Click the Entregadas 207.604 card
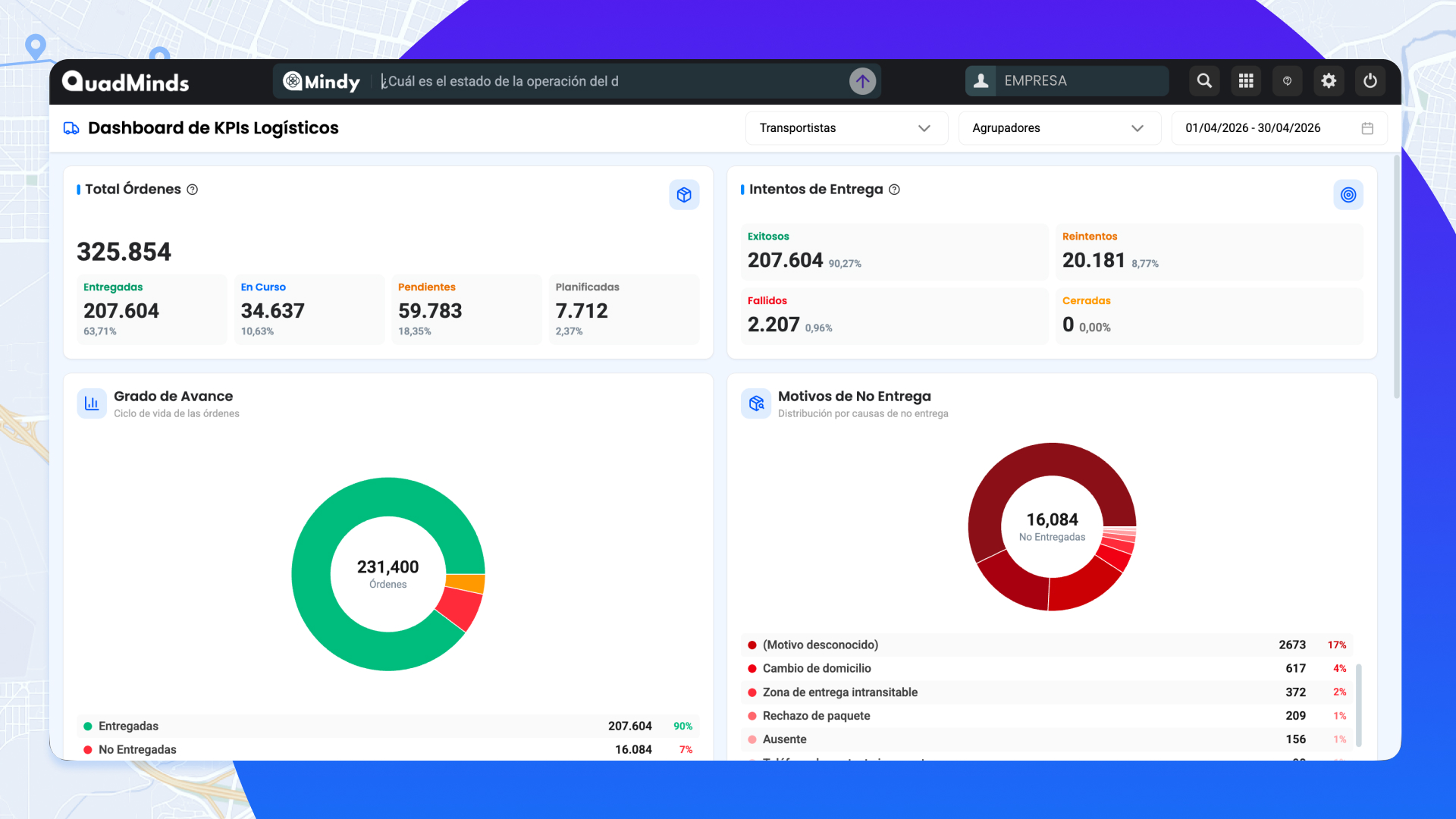This screenshot has width=1456, height=819. pyautogui.click(x=152, y=310)
